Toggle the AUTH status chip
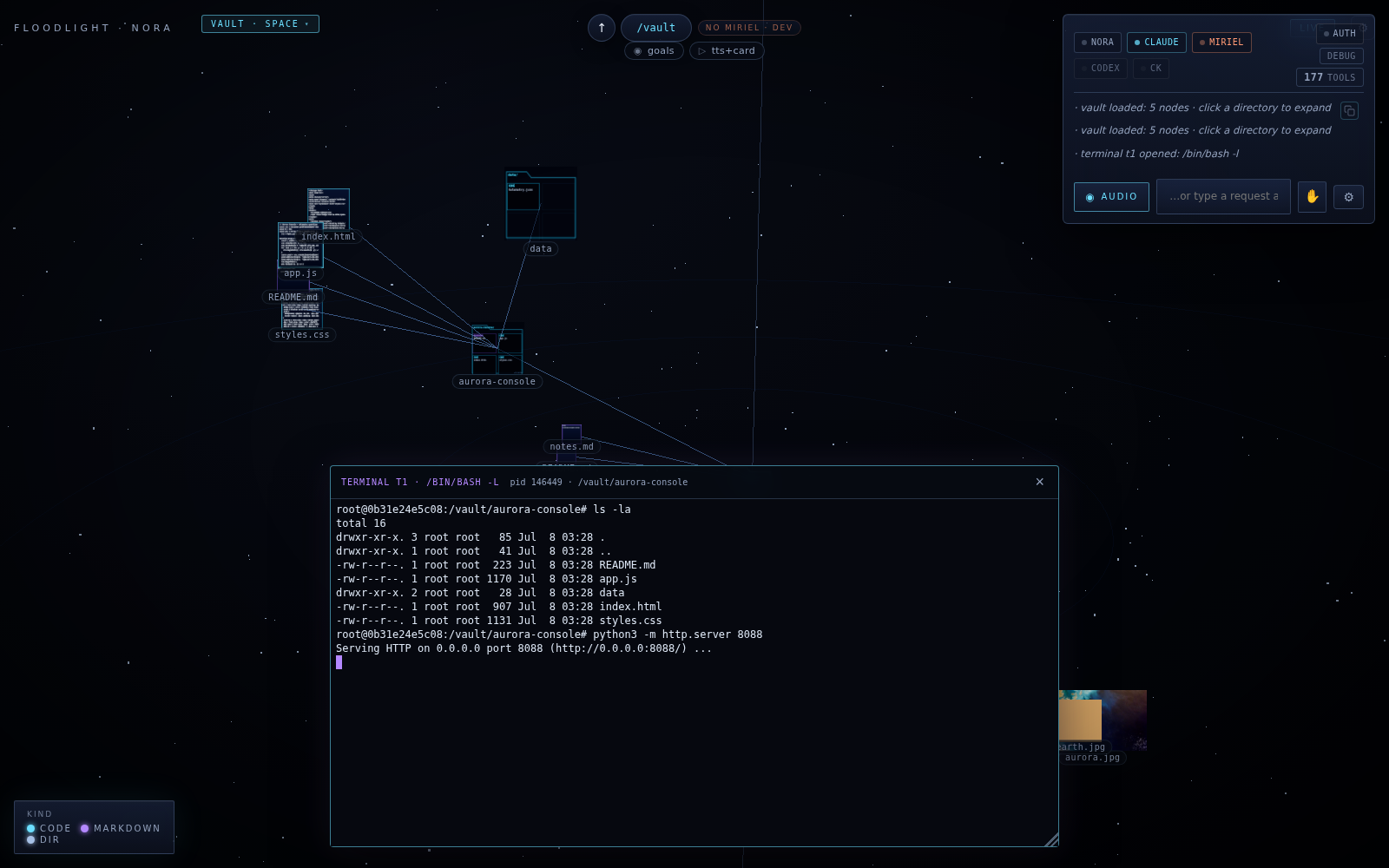 pyautogui.click(x=1340, y=34)
